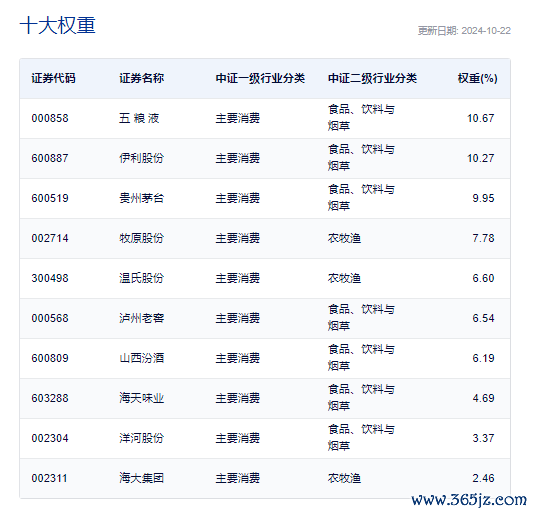The width and height of the screenshot is (534, 515).
Task: Click 食品、饮料与烟草 in the 海天味业 row
Action: (361, 397)
